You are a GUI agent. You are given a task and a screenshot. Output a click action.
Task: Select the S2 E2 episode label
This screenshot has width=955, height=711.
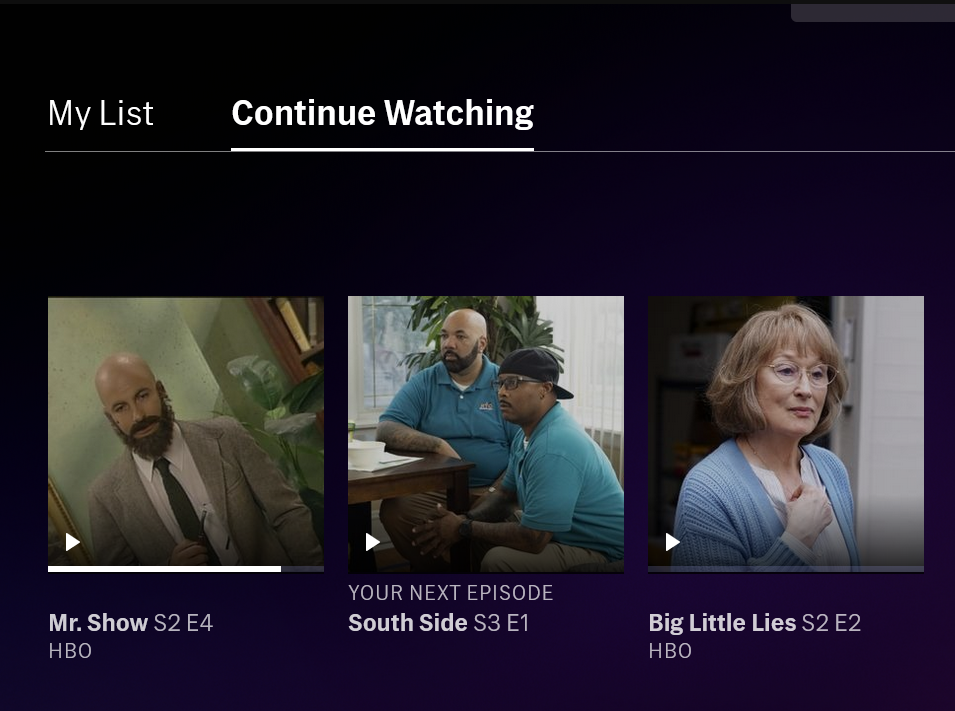point(831,623)
